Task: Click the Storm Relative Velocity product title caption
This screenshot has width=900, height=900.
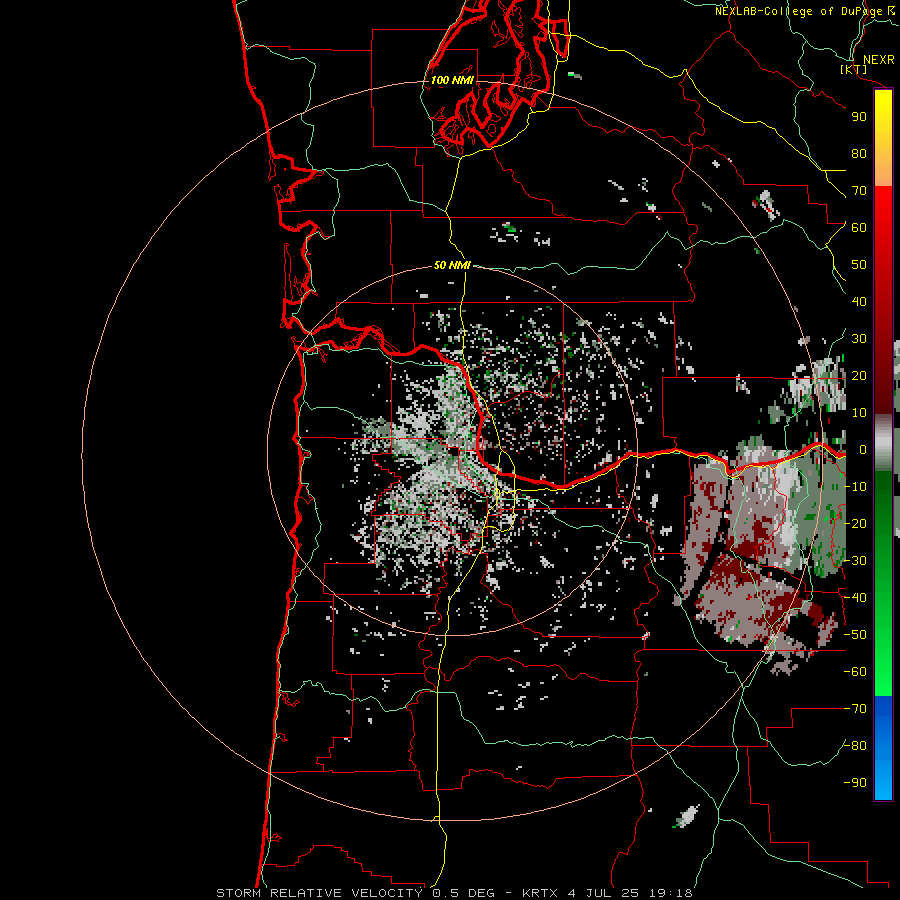Action: tap(319, 893)
